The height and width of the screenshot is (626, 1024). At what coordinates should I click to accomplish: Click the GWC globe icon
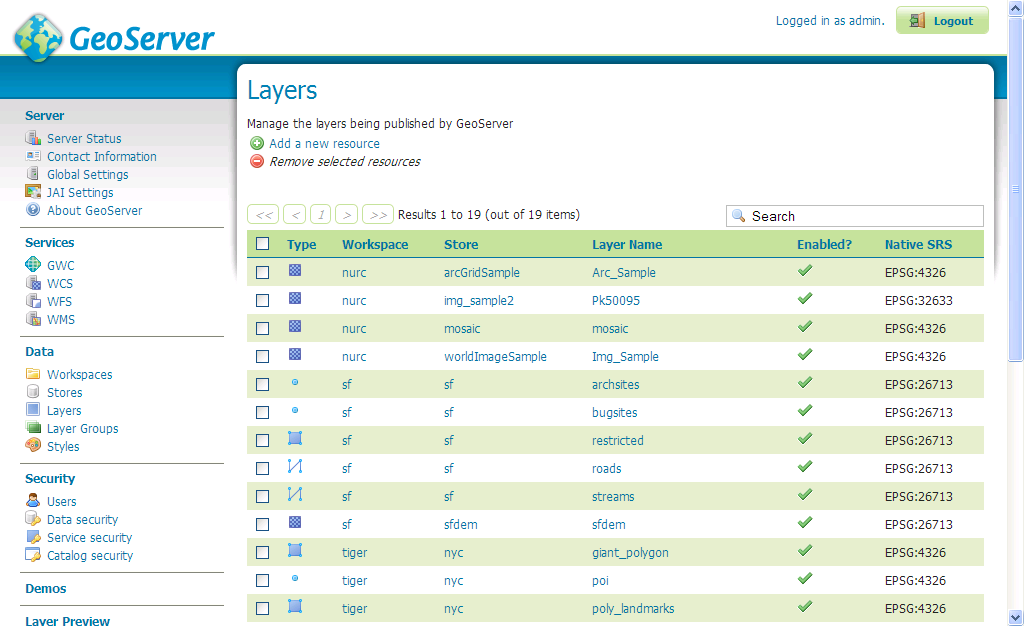(33, 264)
